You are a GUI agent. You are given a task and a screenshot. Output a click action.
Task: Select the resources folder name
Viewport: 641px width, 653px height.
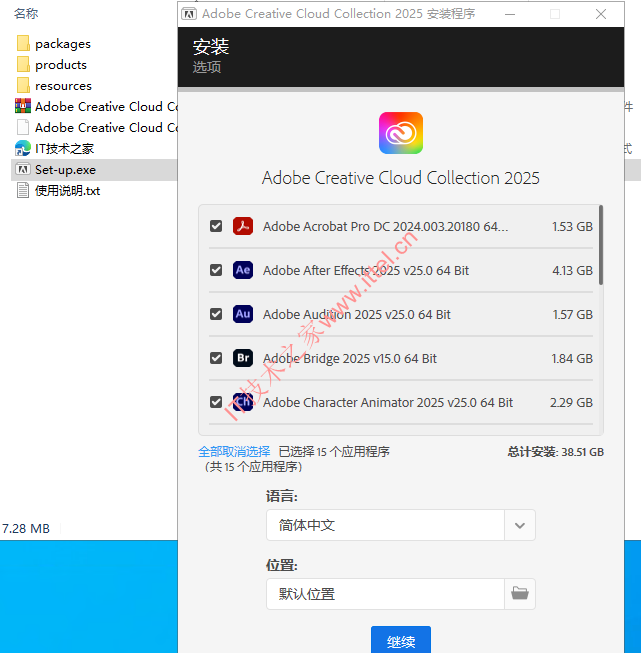pos(63,85)
